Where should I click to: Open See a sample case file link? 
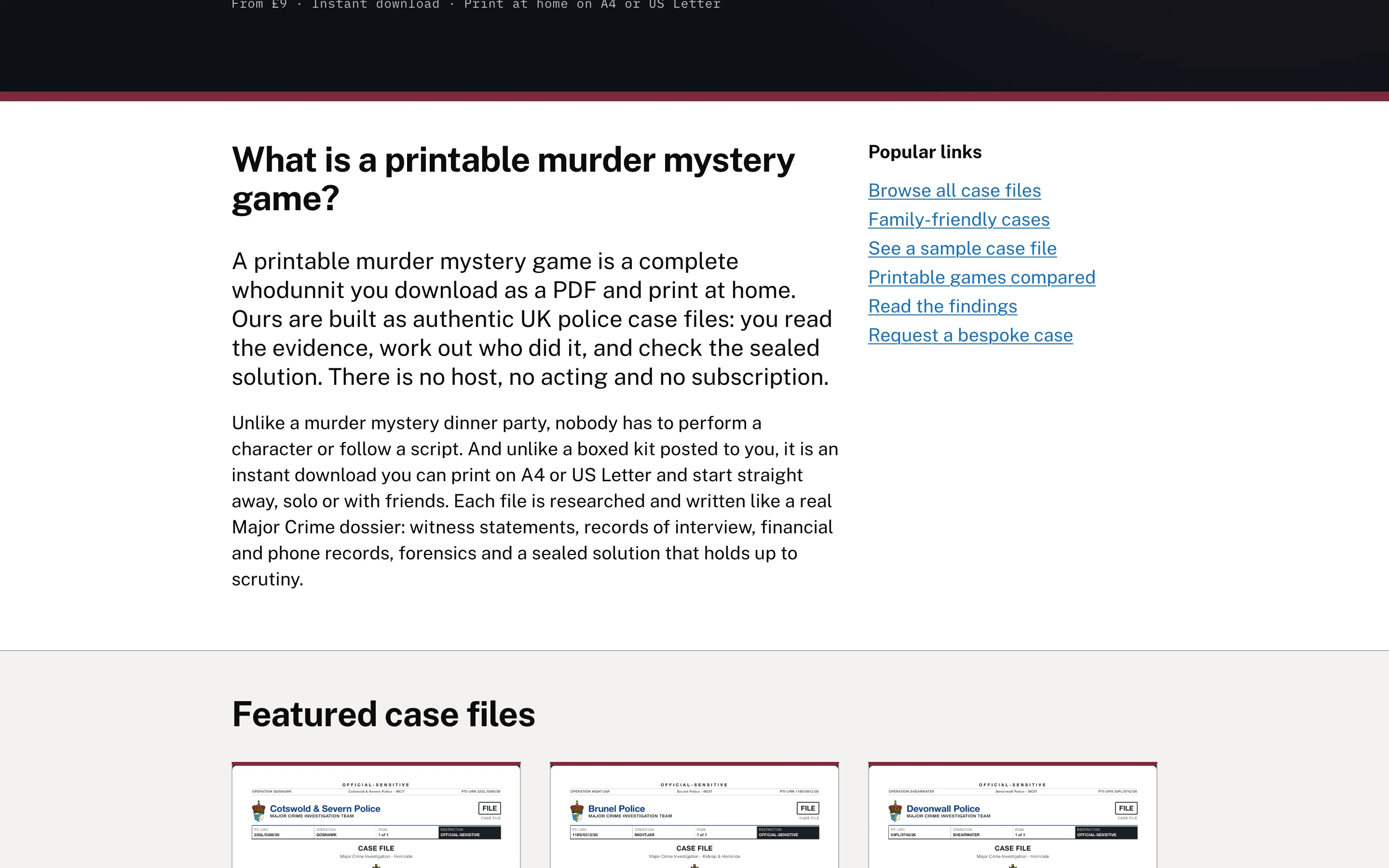pos(962,248)
